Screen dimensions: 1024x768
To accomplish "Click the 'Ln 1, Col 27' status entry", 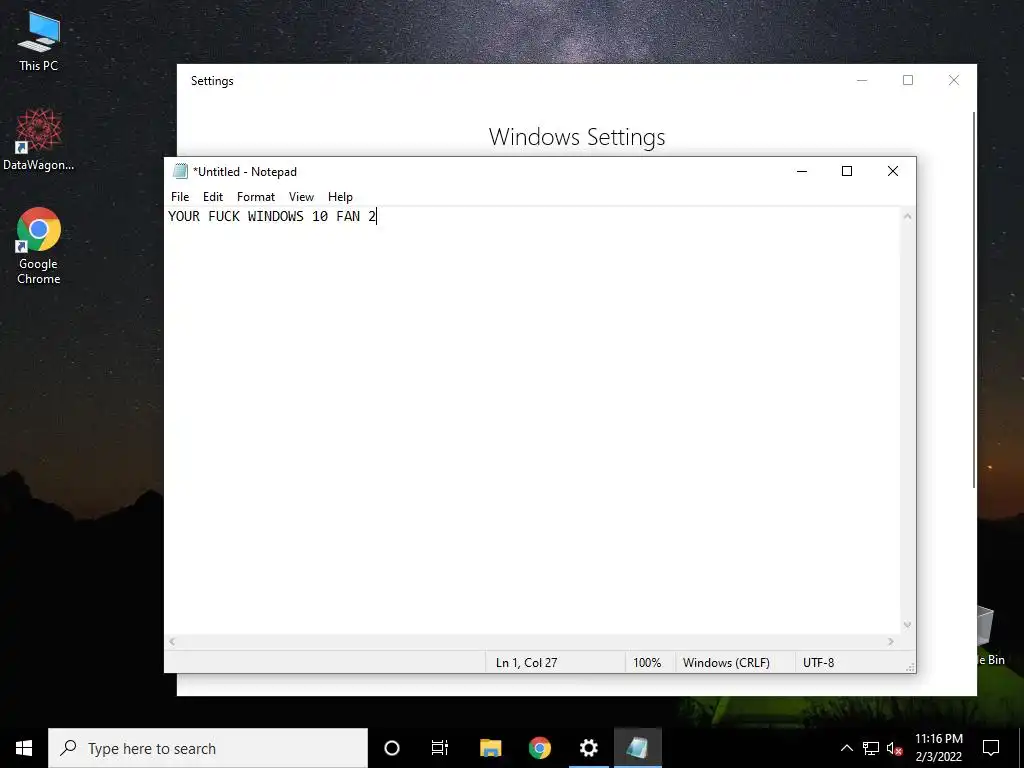I will pyautogui.click(x=526, y=662).
